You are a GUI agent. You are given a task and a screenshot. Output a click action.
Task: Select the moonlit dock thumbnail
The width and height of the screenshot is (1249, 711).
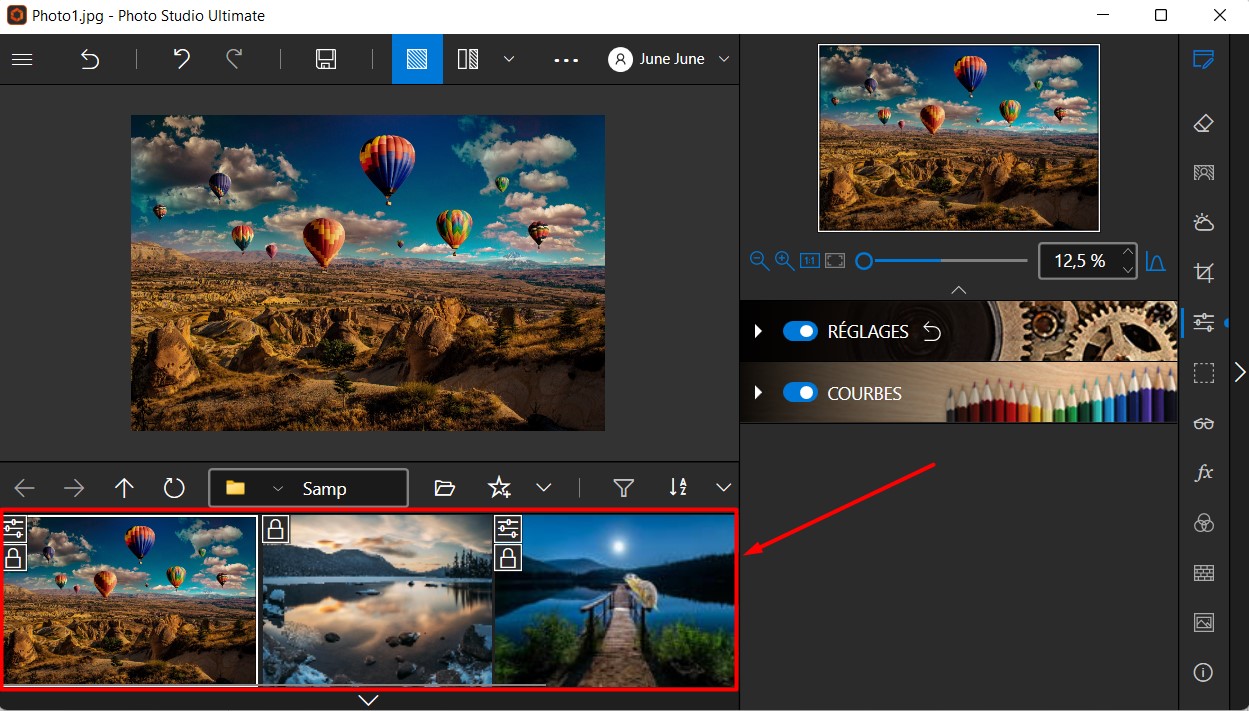click(615, 600)
